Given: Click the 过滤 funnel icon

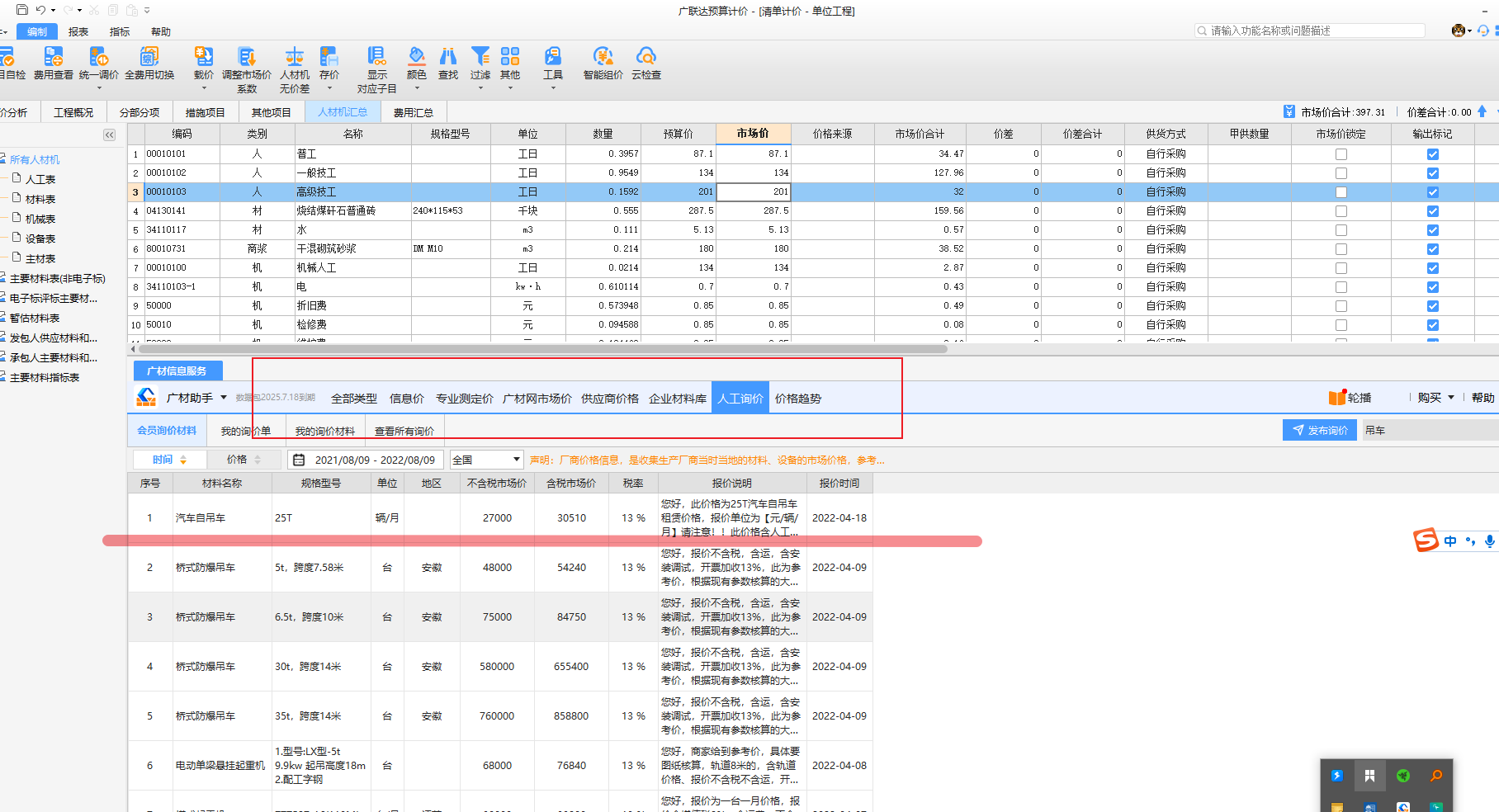Looking at the screenshot, I should click(x=480, y=57).
